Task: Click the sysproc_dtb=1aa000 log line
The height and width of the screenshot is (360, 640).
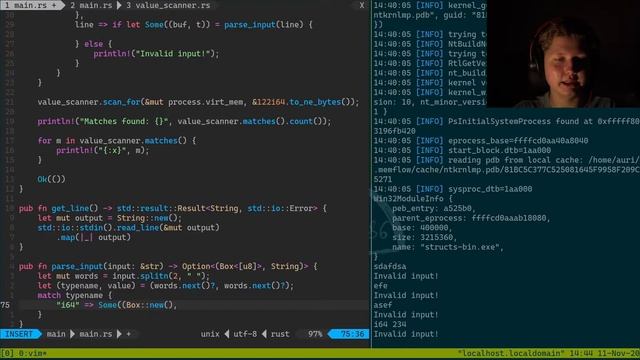Action: [x=453, y=189]
